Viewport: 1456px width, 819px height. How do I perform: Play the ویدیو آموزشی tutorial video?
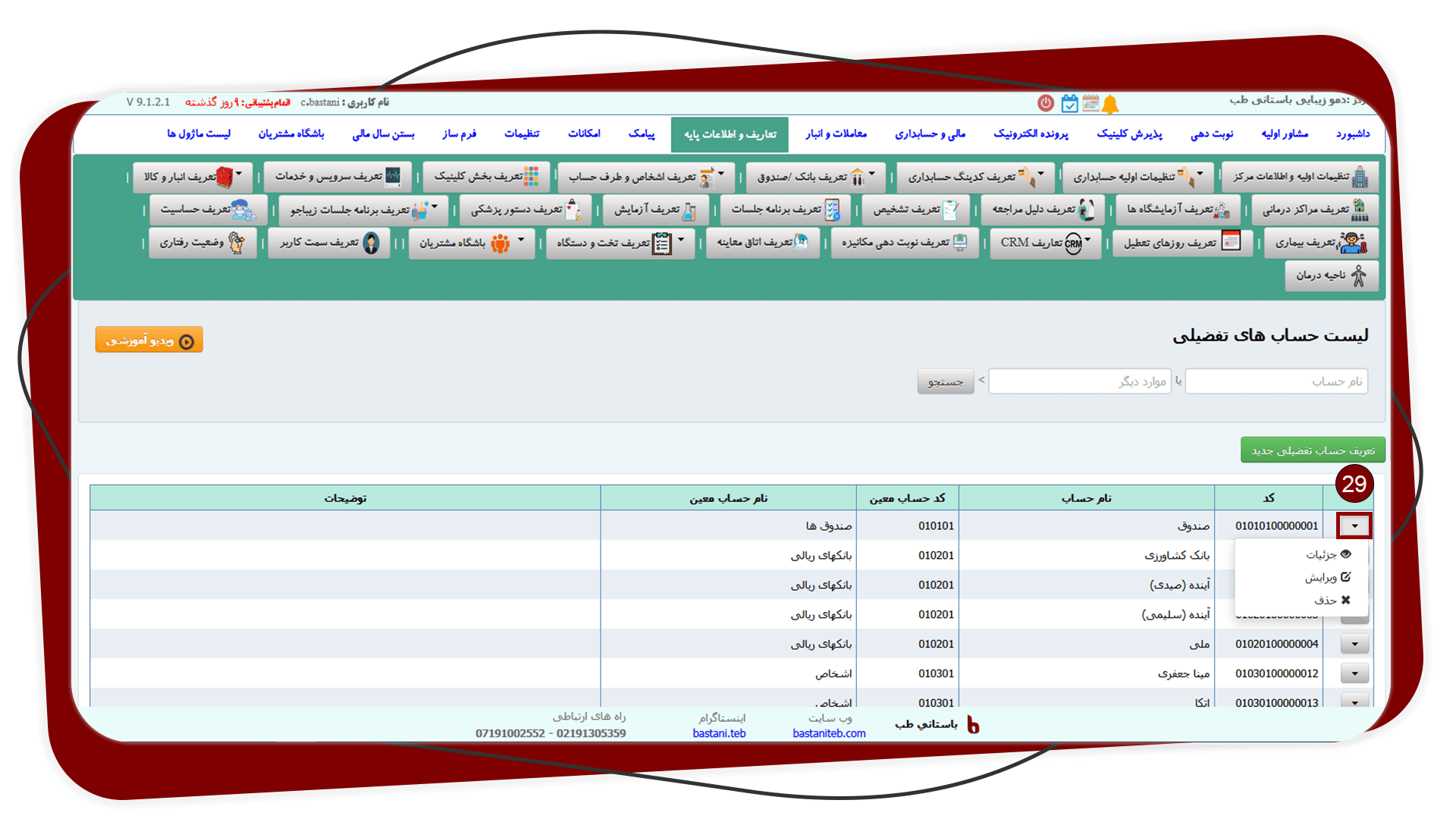tap(149, 340)
